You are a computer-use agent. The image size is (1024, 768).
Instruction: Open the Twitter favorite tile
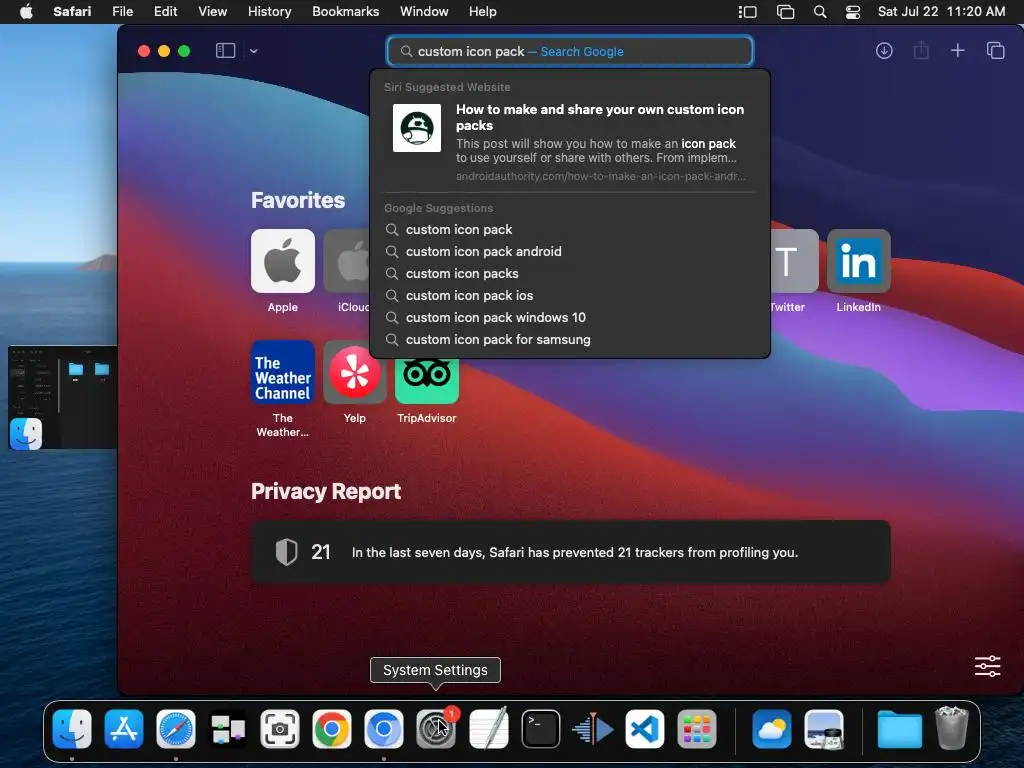[794, 261]
